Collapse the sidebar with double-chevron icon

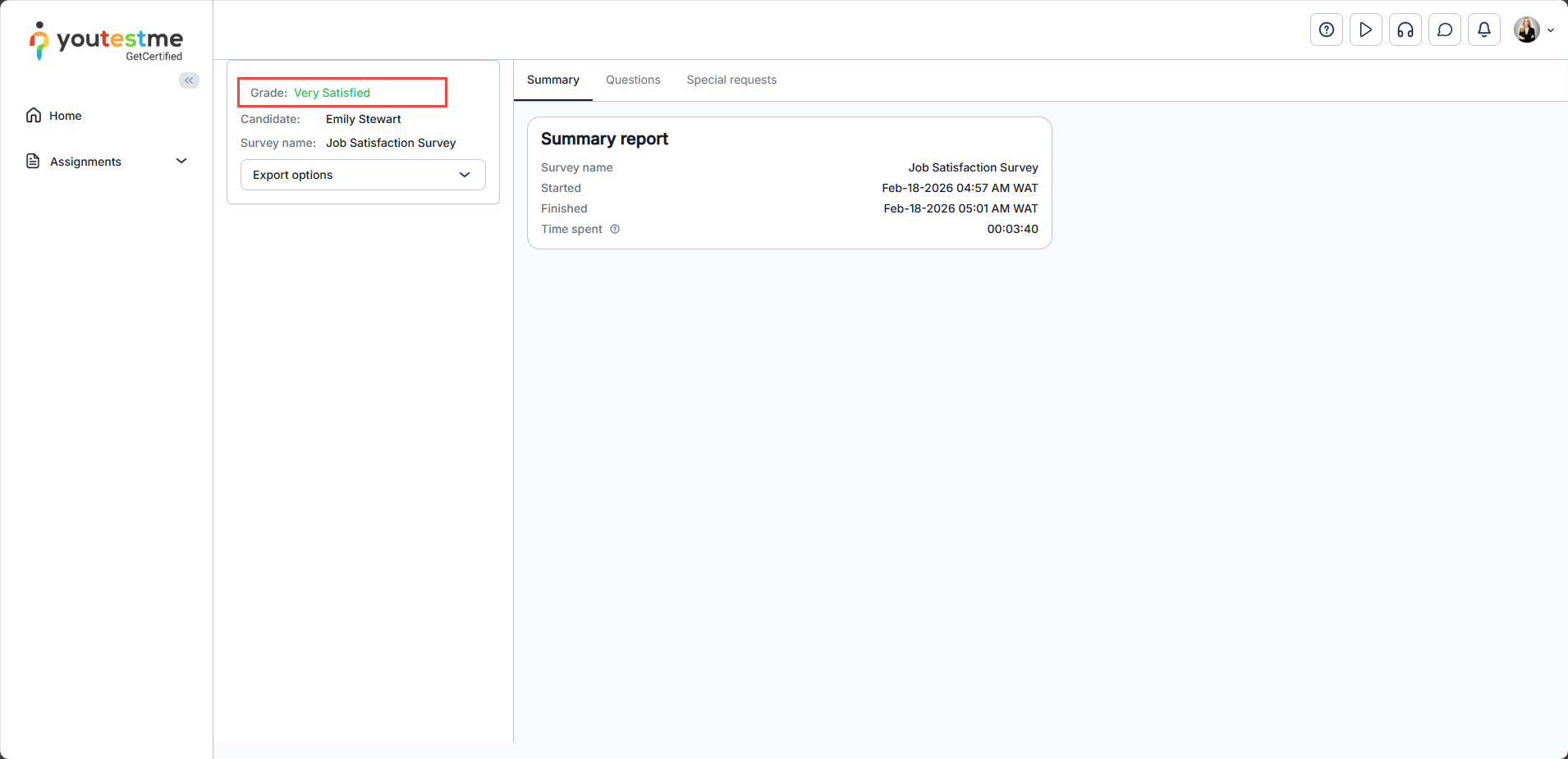pos(189,80)
